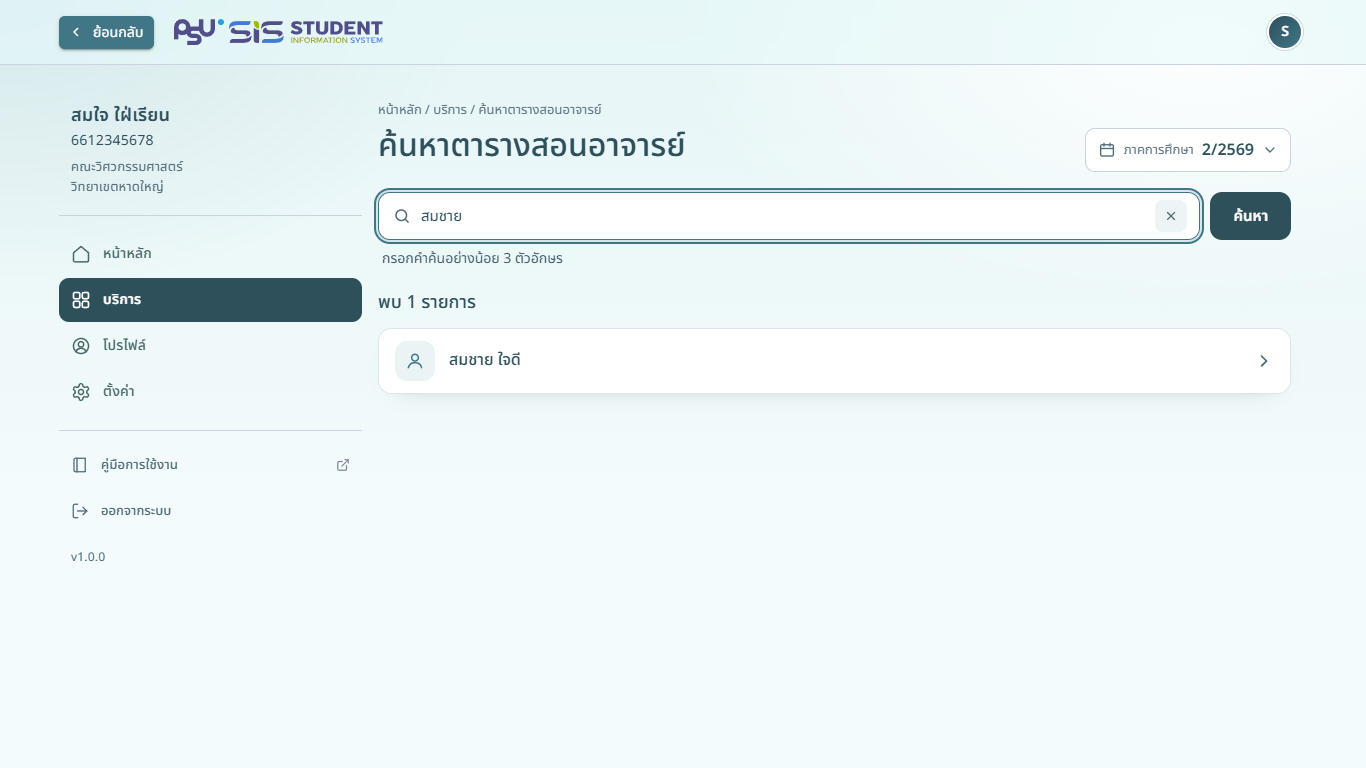1366x768 pixels.
Task: Click the บริการ breadcrumb
Action: (x=450, y=109)
